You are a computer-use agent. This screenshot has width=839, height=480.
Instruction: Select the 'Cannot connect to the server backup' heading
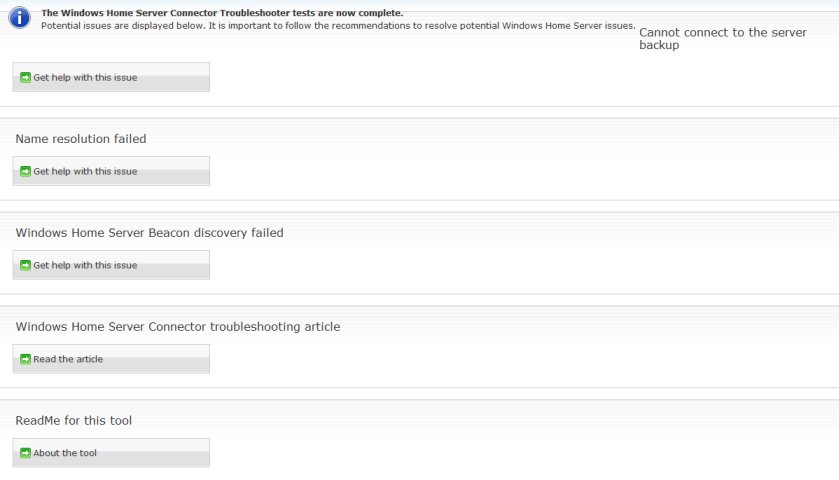(723, 39)
